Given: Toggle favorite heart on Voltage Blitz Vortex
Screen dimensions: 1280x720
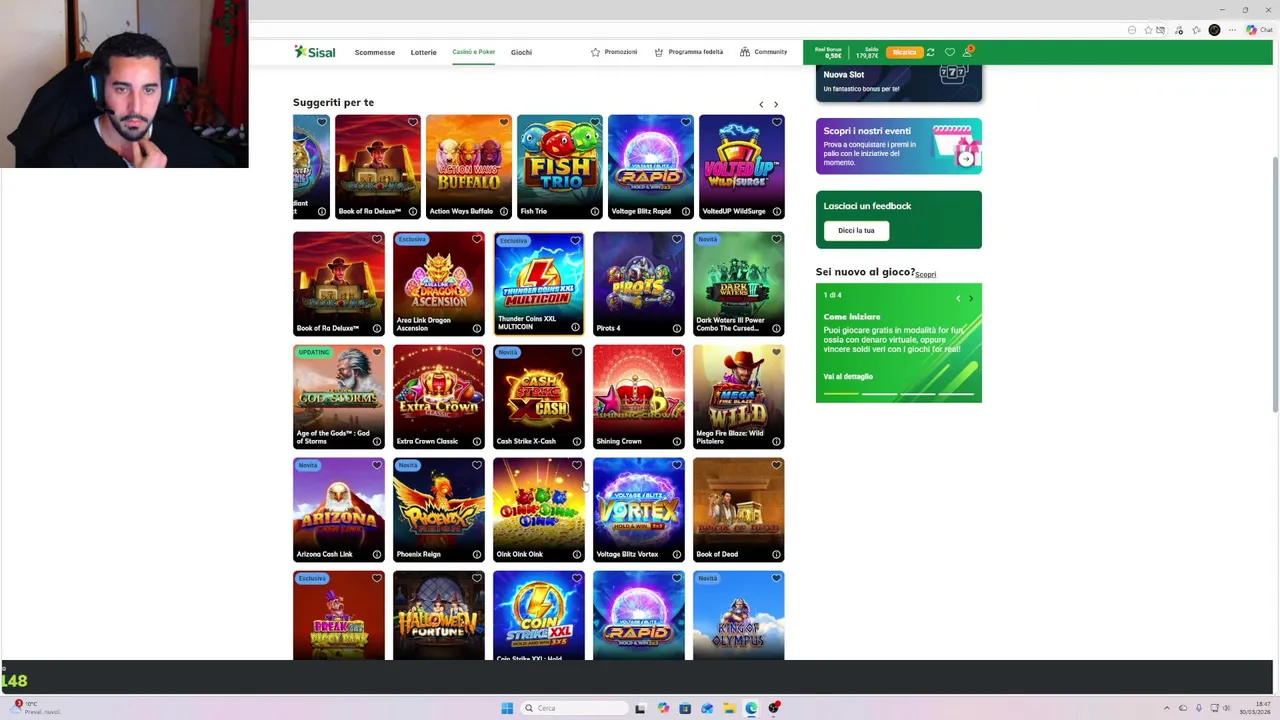Looking at the screenshot, I should [x=676, y=465].
